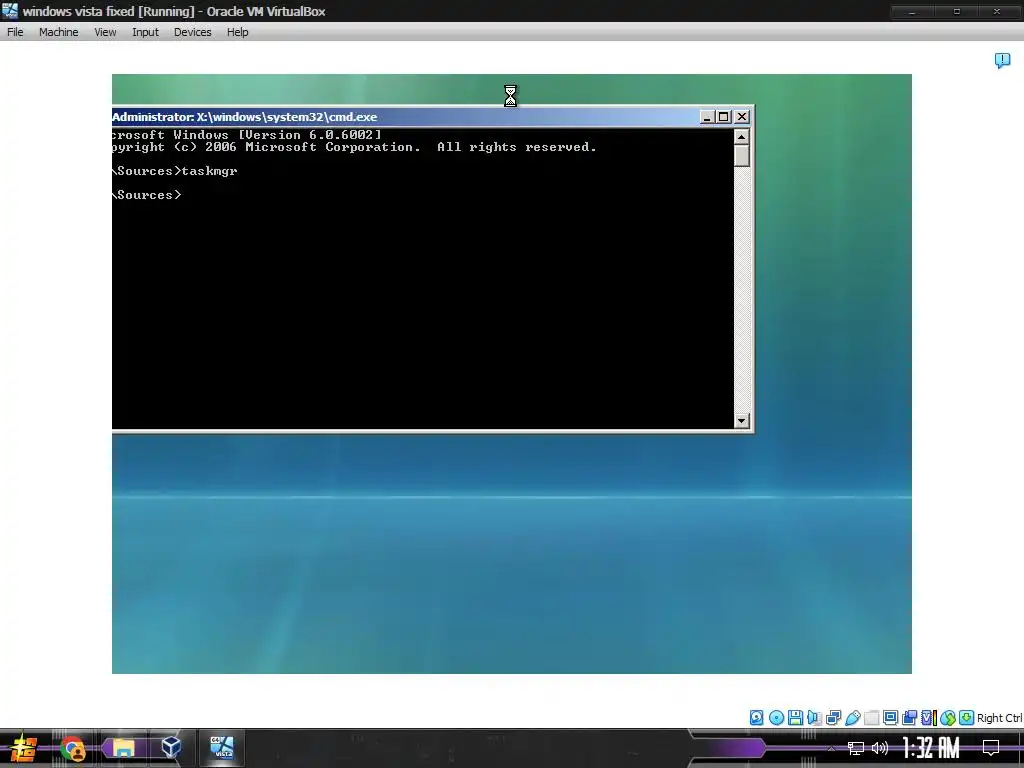The width and height of the screenshot is (1024, 768).
Task: Click the "Sources>taskmgr" command line
Action: pyautogui.click(x=175, y=171)
